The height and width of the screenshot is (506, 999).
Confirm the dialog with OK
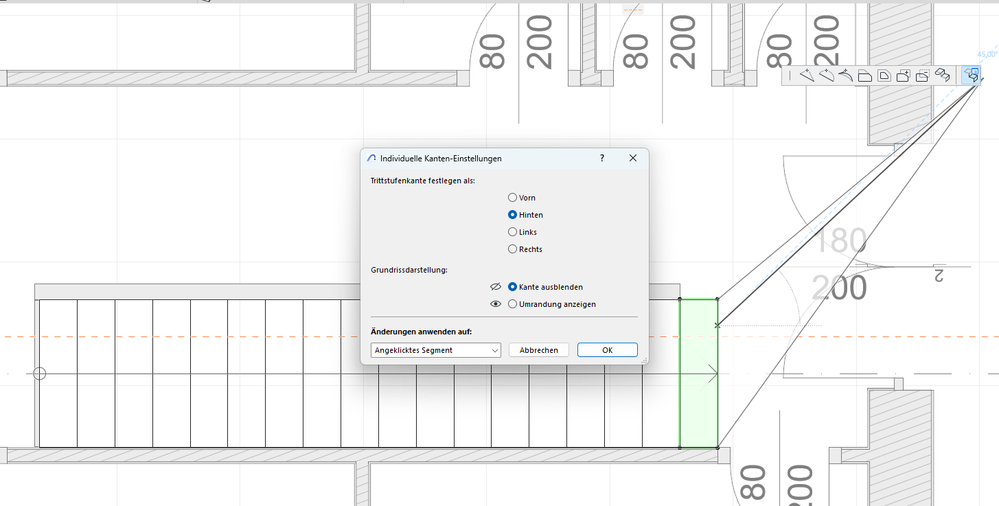click(607, 350)
